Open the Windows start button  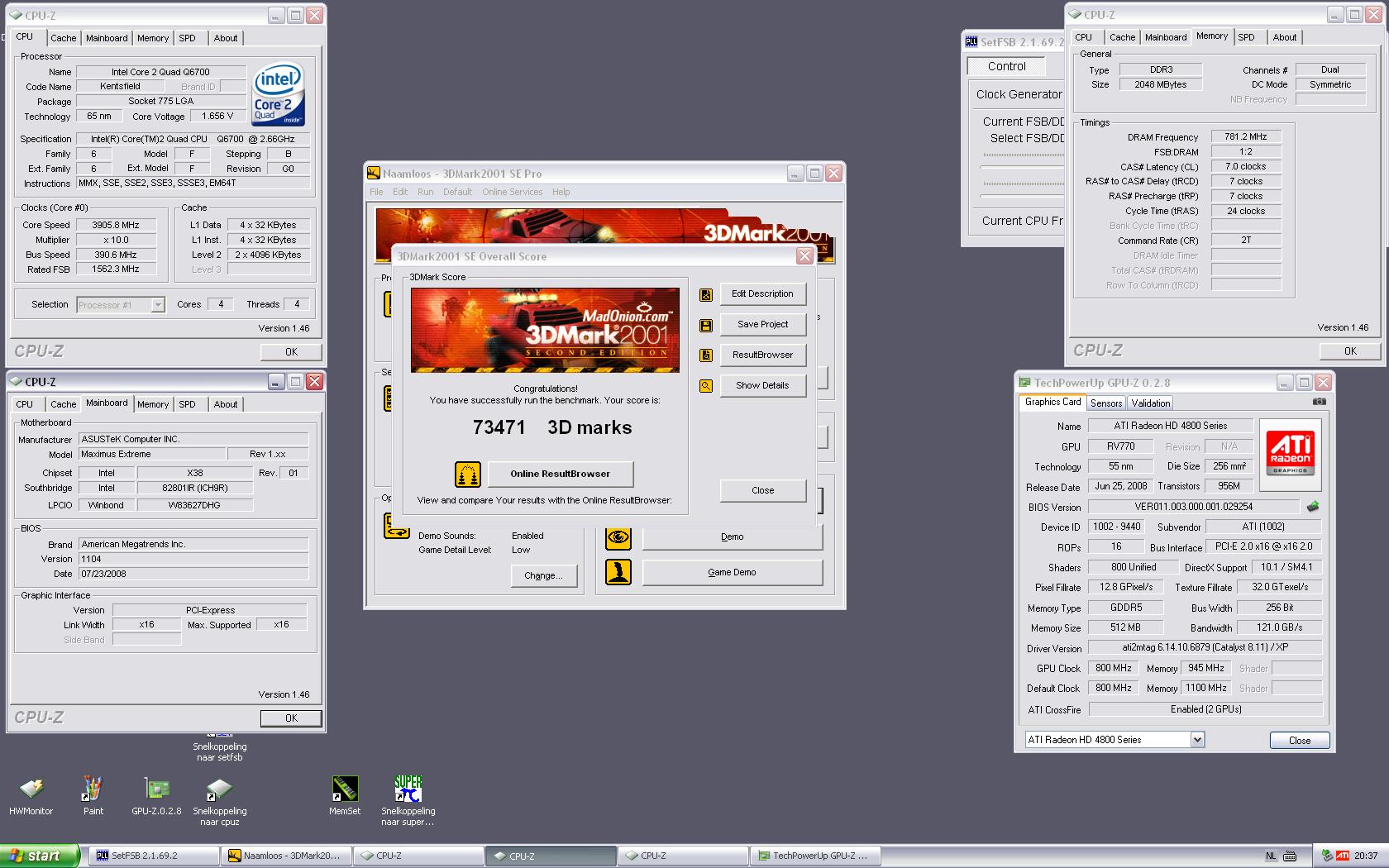(40, 856)
